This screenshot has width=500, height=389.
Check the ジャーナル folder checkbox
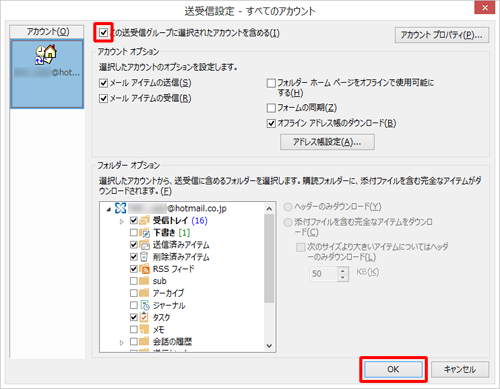(x=134, y=305)
